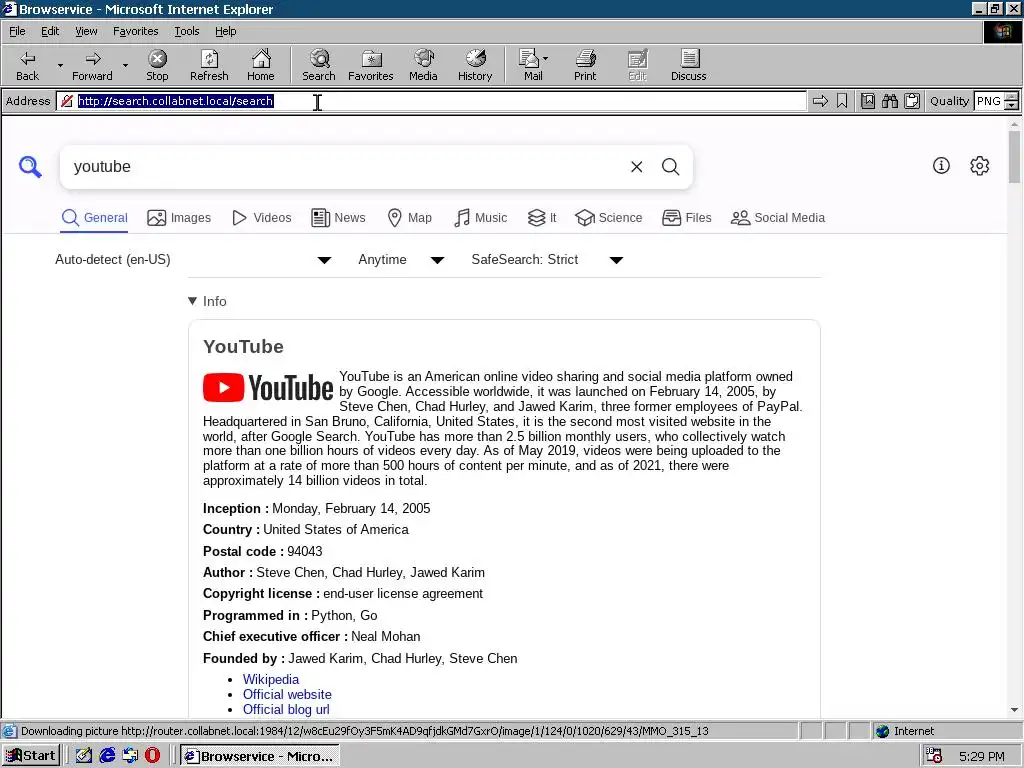Click the system tray clock
Screen dimensions: 1024x768
point(982,756)
